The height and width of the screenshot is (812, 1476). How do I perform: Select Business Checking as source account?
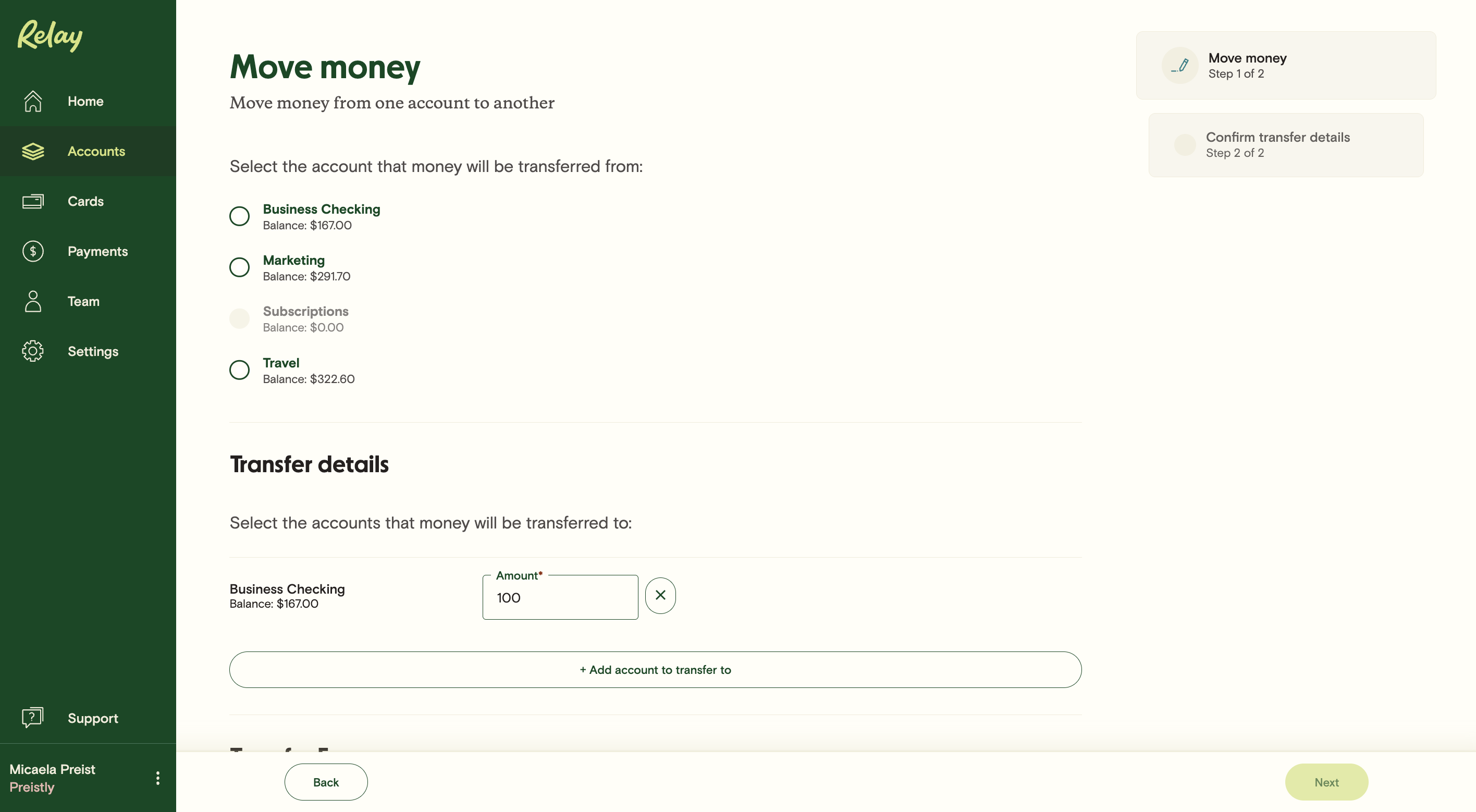[240, 217]
